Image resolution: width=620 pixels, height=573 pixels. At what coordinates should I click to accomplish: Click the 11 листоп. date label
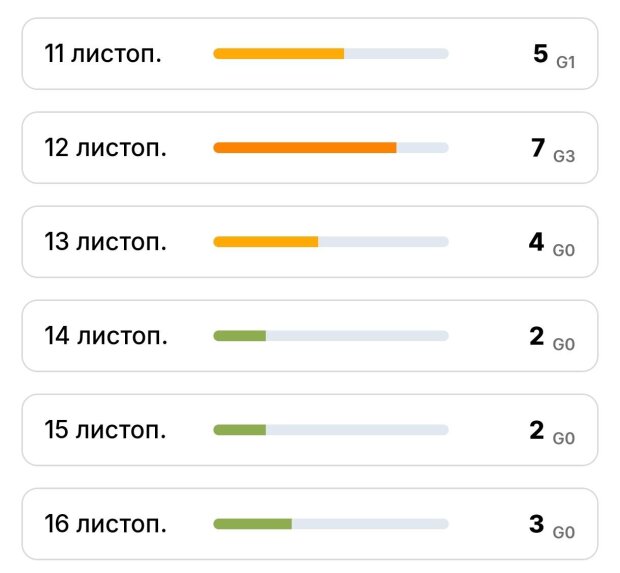[104, 54]
